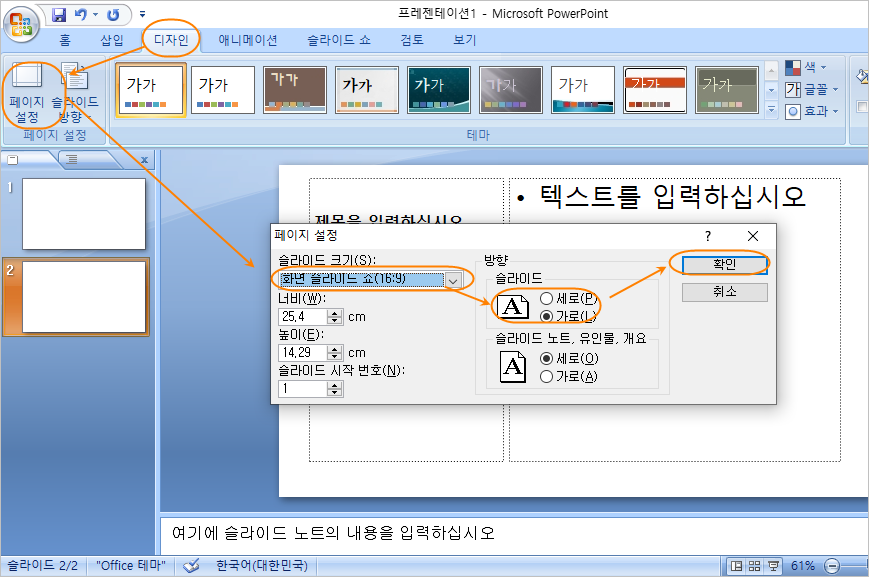Open the 슬라이드 쇼 ribbon tab
This screenshot has width=869, height=577.
click(339, 40)
